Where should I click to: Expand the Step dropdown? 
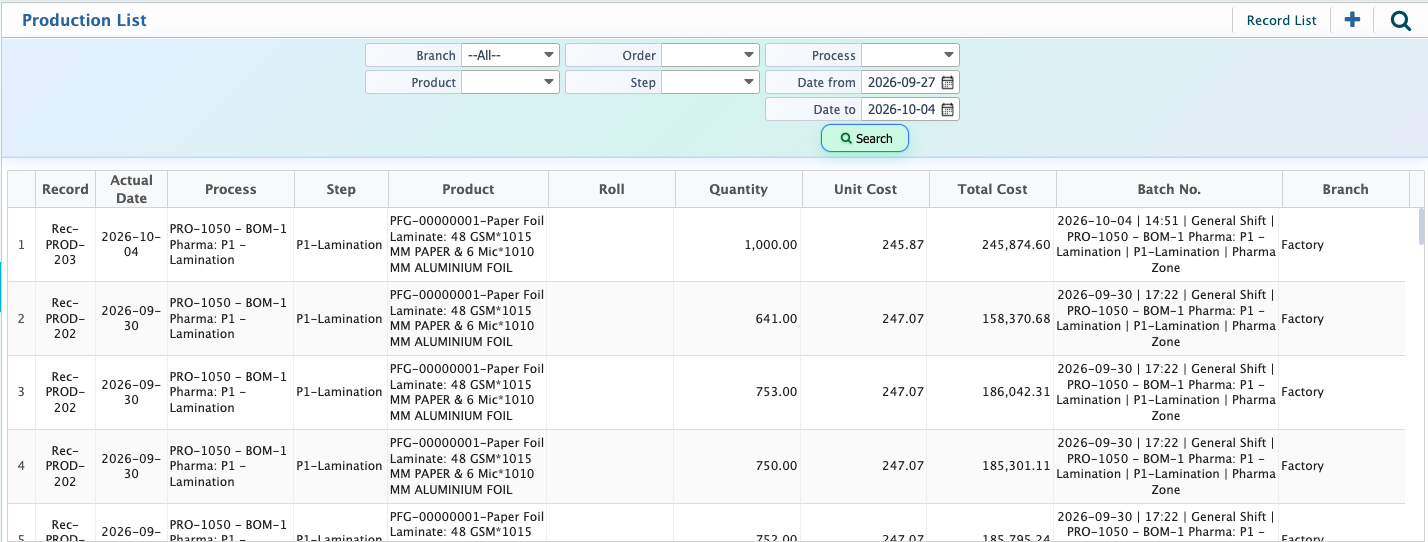click(710, 82)
